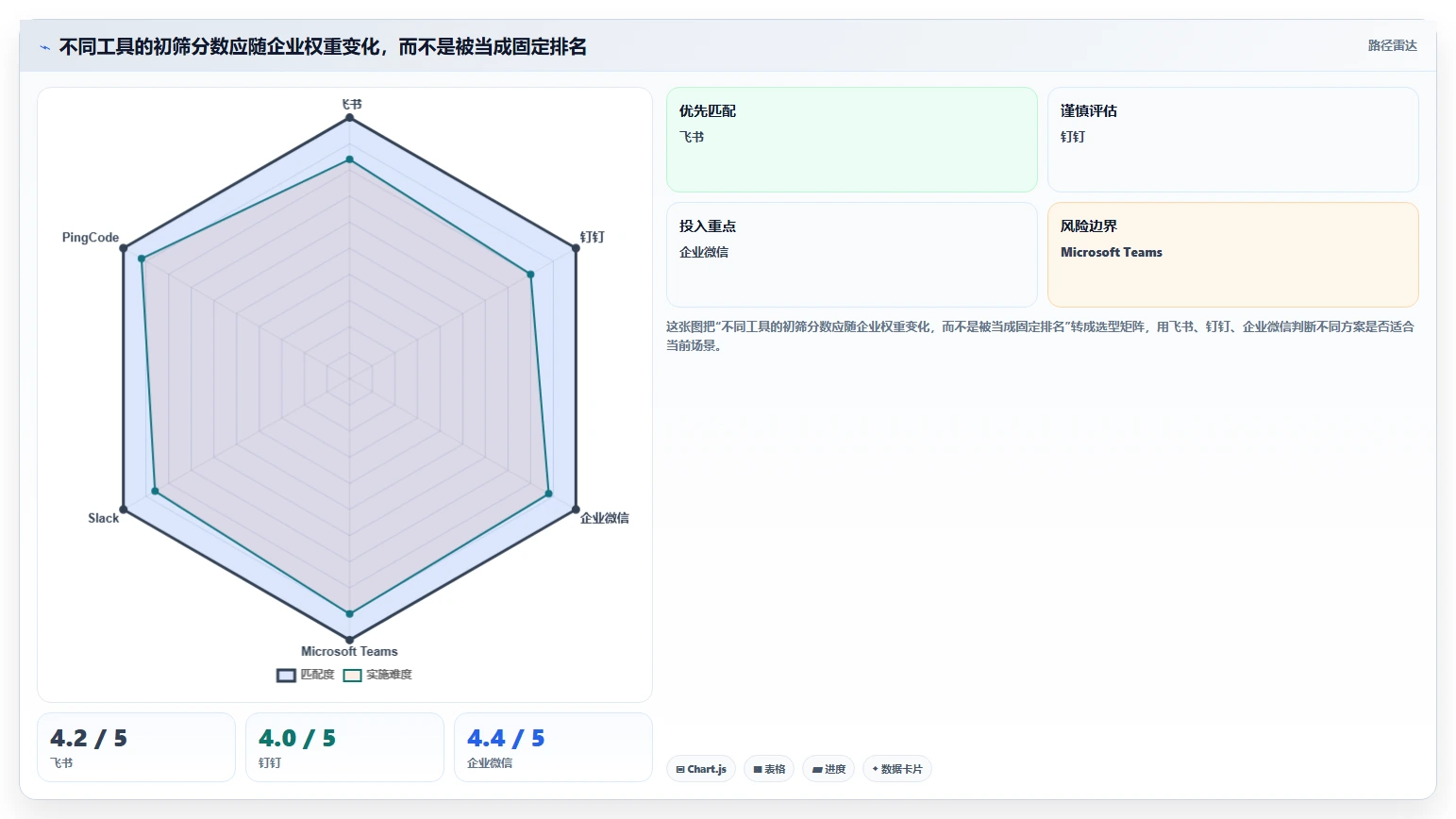Open the 4.2 / 5 飞书 score card
The width and height of the screenshot is (1456, 819).
coord(136,747)
